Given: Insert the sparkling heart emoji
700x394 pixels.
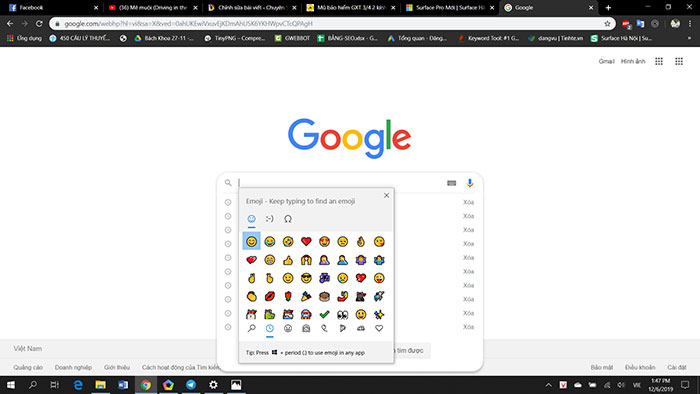Looking at the screenshot, I should coord(361,278).
